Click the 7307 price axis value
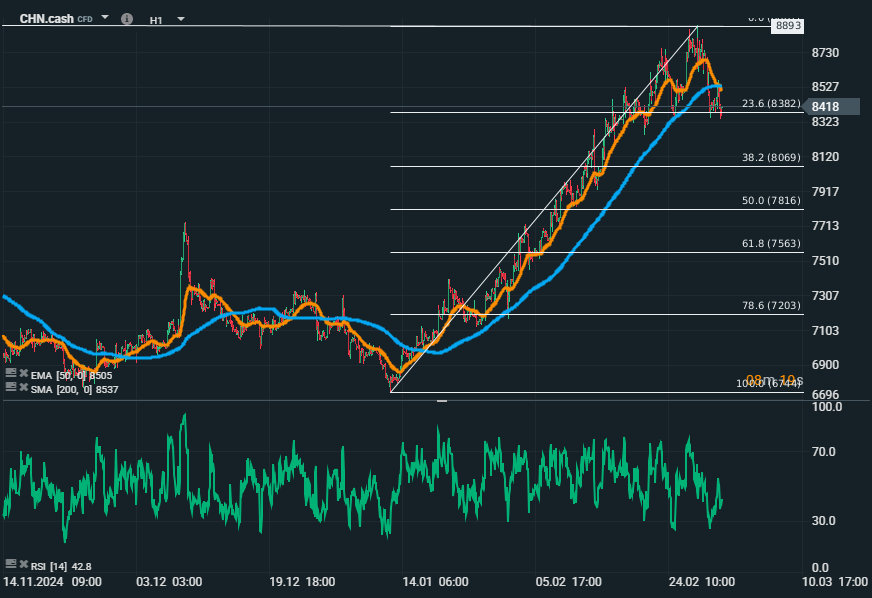 point(825,295)
